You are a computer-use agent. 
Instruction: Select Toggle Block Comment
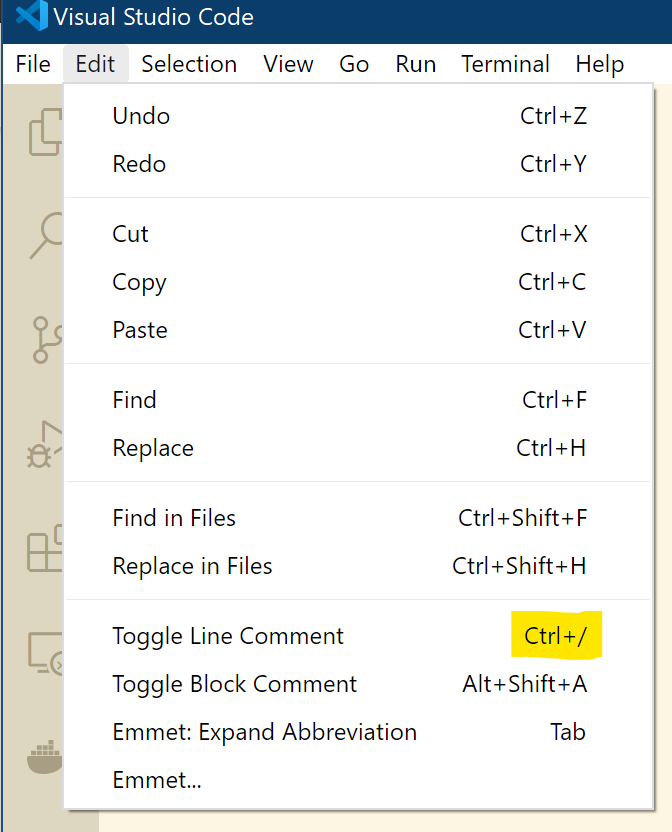pos(234,684)
